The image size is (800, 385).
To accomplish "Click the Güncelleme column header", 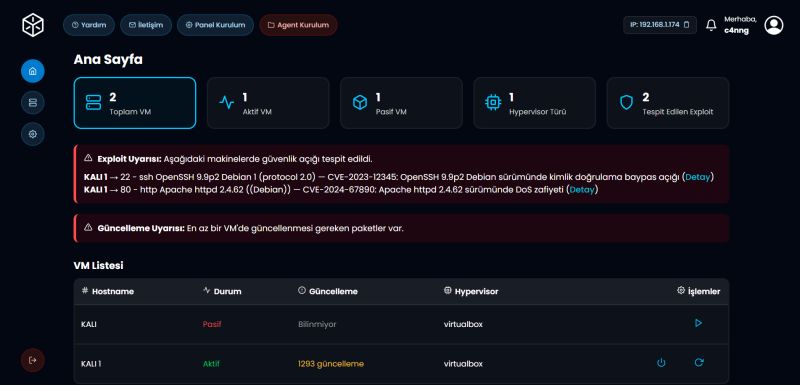I will (x=328, y=291).
